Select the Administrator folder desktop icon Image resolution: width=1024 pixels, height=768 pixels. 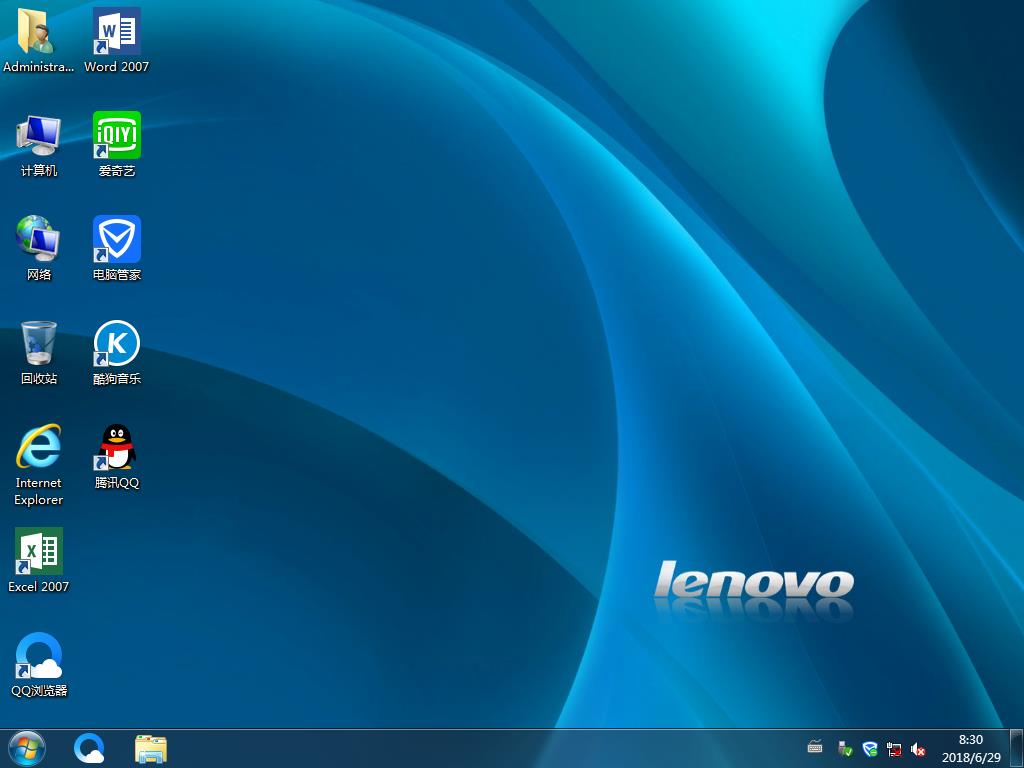coord(38,39)
